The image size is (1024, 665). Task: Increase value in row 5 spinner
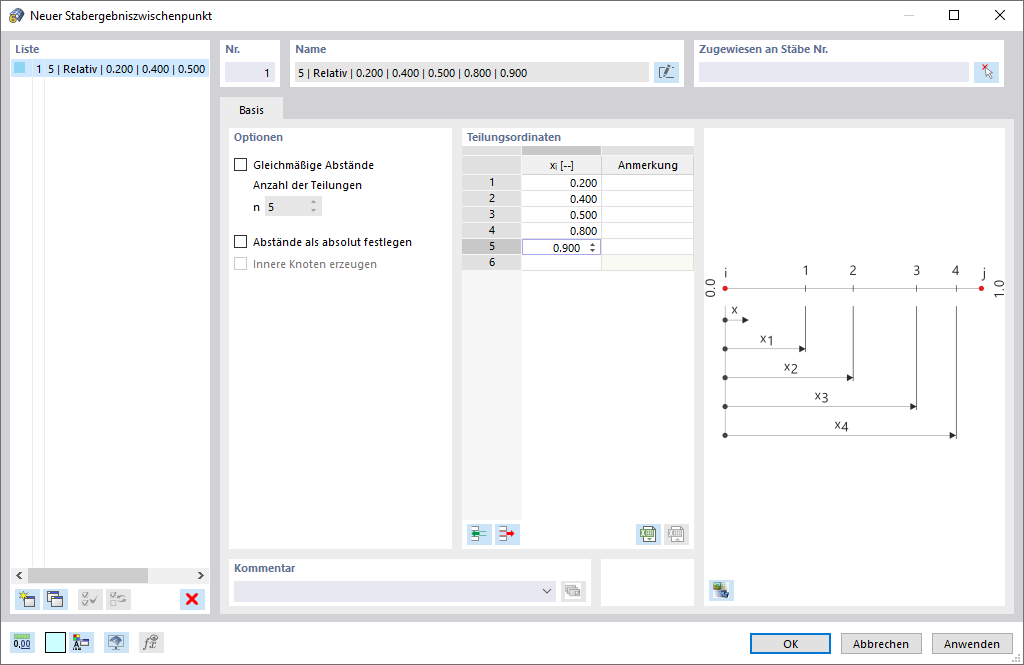pos(592,244)
